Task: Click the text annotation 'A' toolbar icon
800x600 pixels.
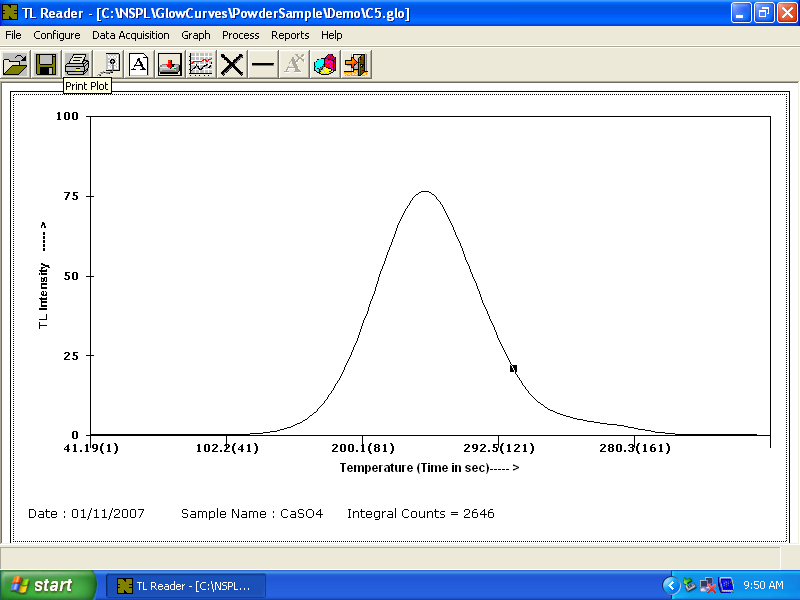Action: pos(139,65)
